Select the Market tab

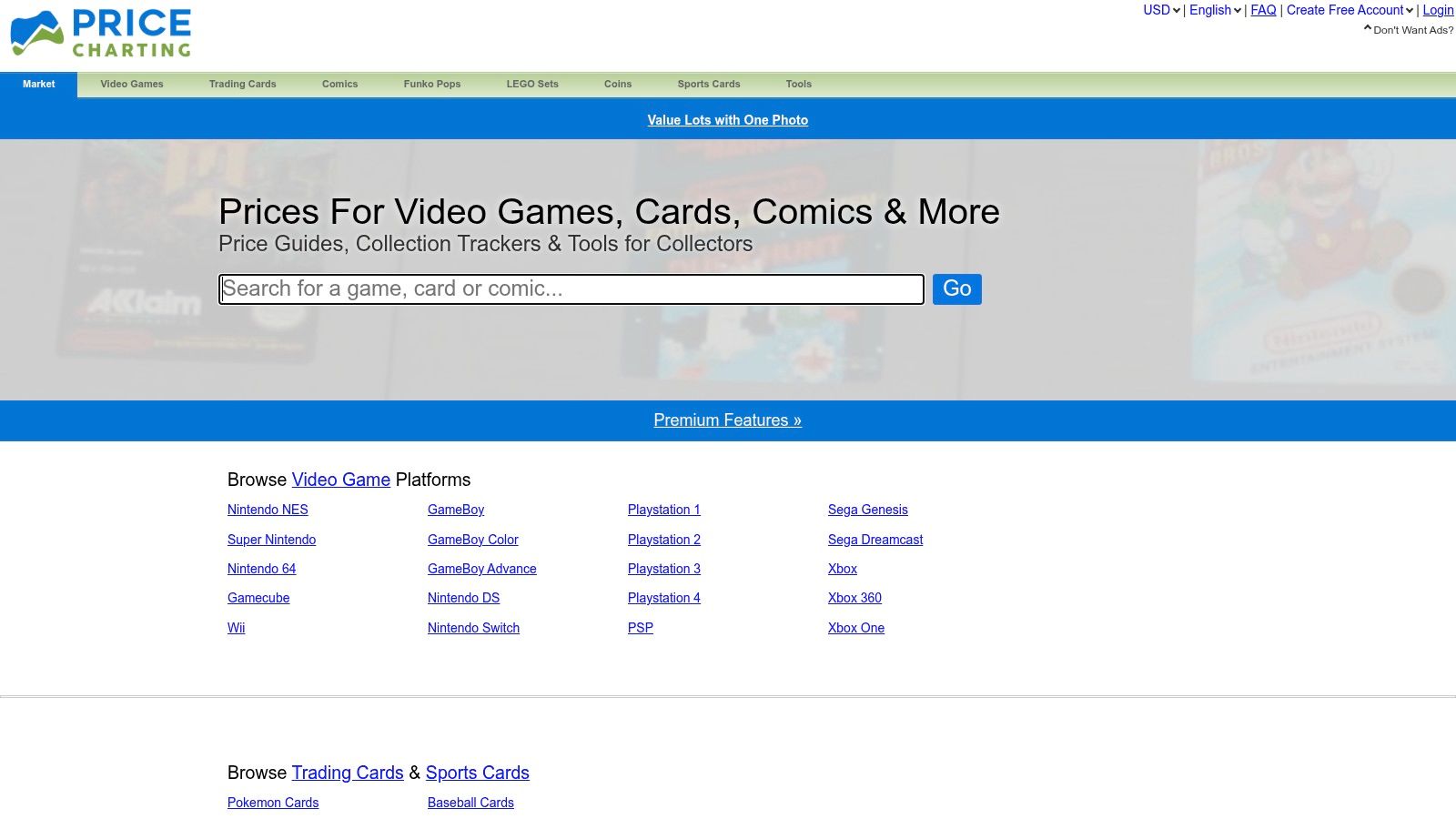pyautogui.click(x=38, y=84)
